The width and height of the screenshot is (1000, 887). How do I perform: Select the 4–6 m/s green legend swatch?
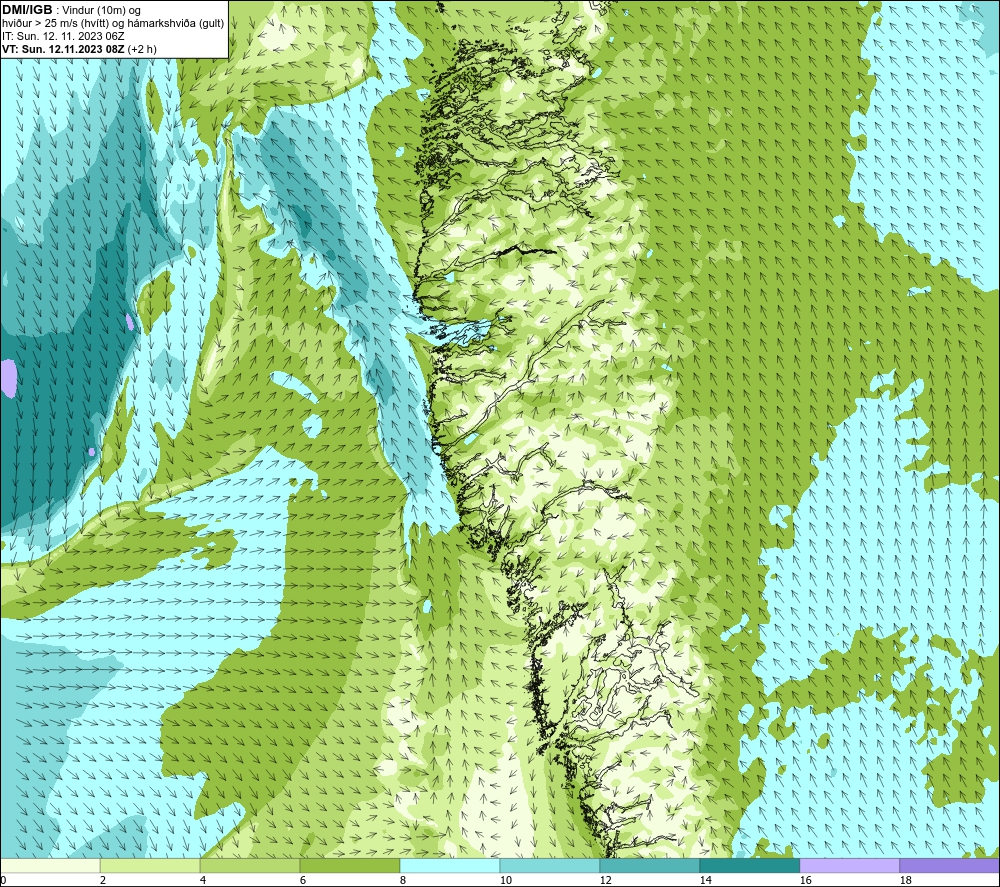click(250, 865)
